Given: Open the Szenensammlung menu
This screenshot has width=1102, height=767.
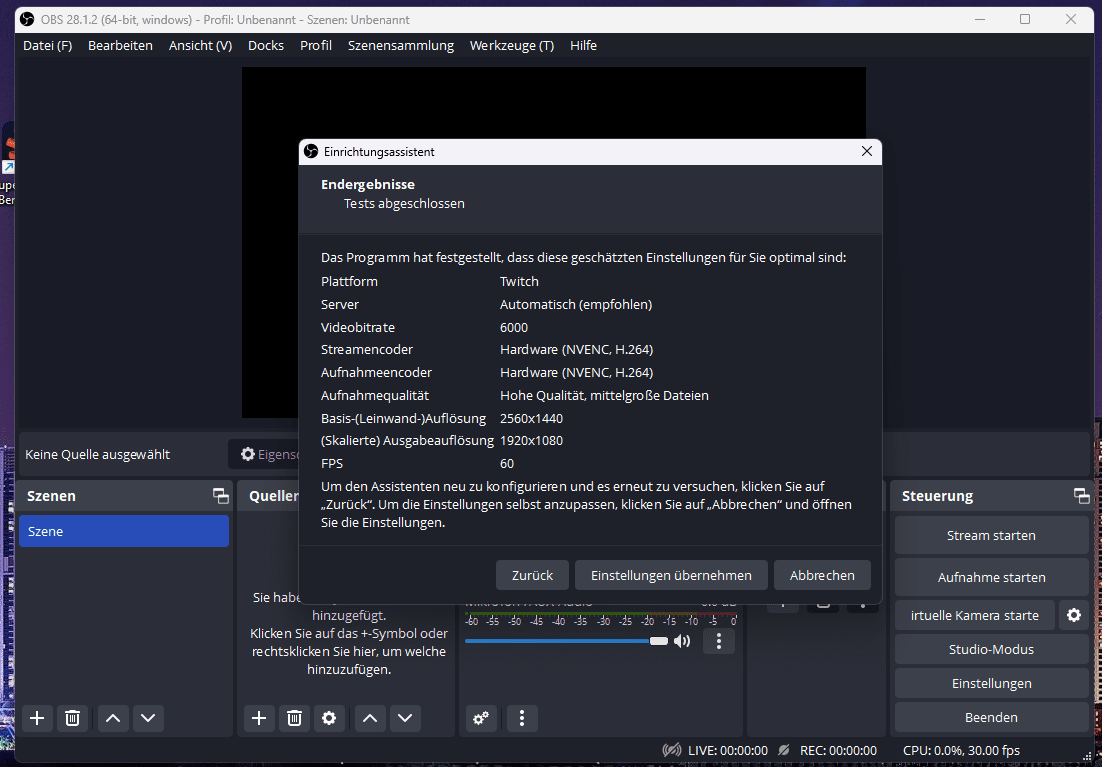Looking at the screenshot, I should pyautogui.click(x=401, y=45).
